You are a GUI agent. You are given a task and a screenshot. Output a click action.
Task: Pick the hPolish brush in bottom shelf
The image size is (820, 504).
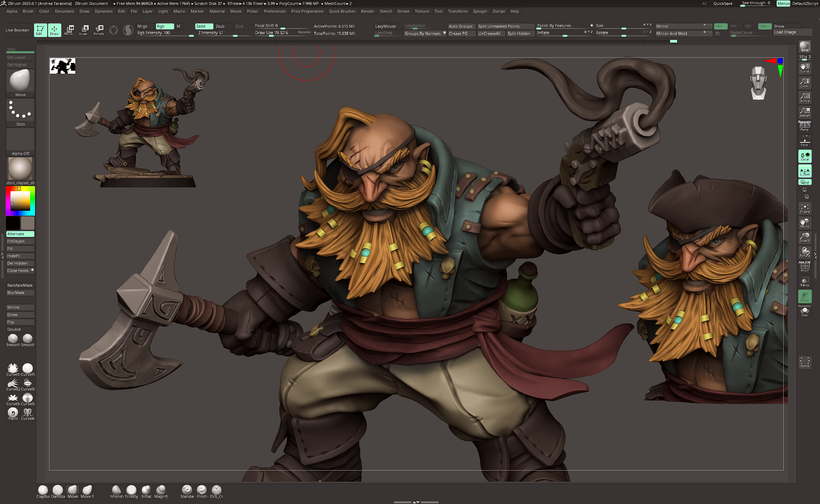click(116, 491)
